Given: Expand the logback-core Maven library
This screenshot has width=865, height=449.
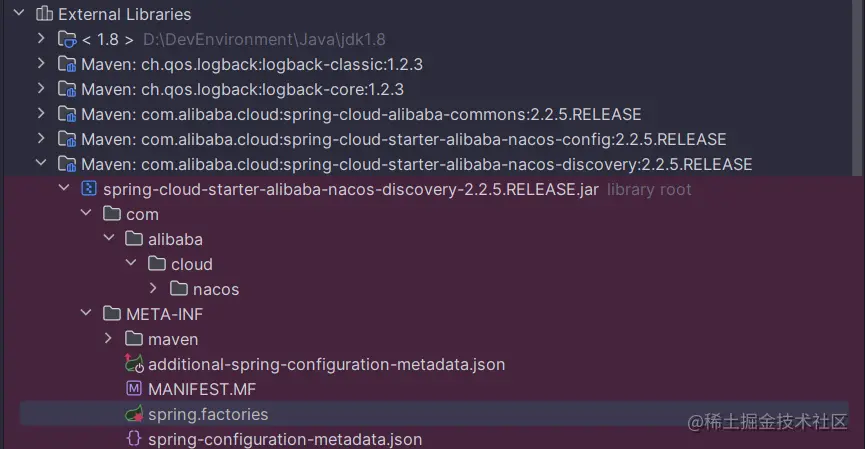Looking at the screenshot, I should tap(40, 89).
